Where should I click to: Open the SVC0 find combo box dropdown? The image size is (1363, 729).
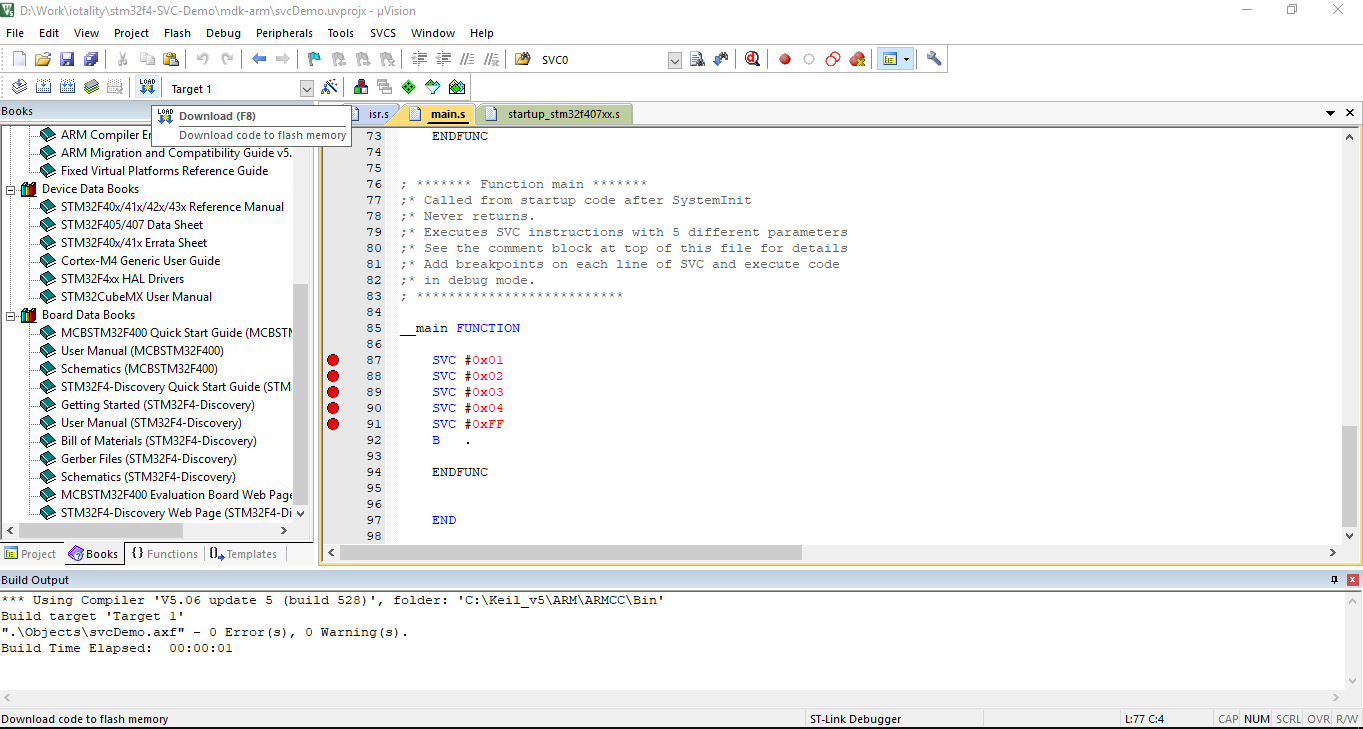point(675,60)
